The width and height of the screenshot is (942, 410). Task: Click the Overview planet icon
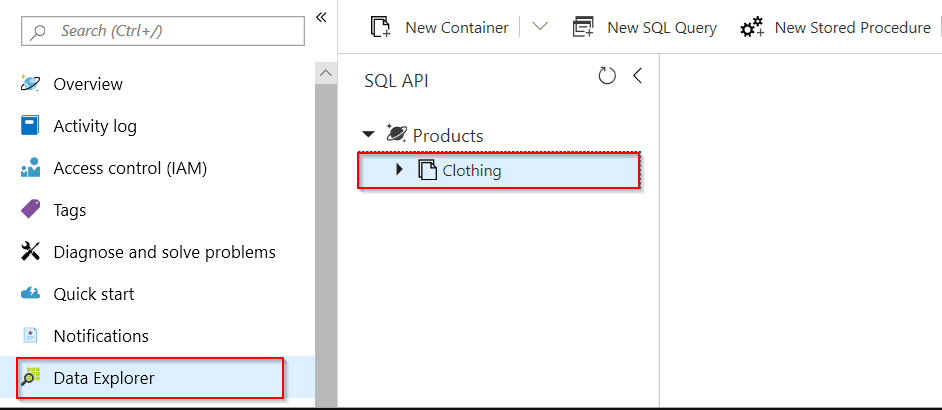[x=30, y=84]
